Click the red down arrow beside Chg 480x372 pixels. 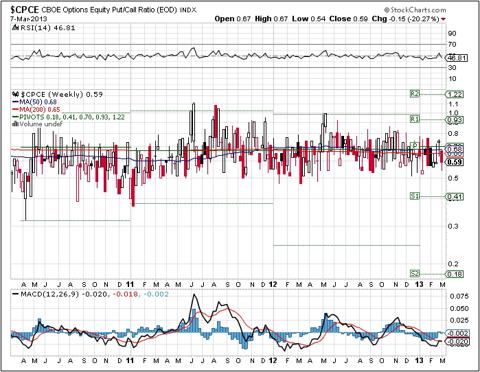[x=443, y=19]
